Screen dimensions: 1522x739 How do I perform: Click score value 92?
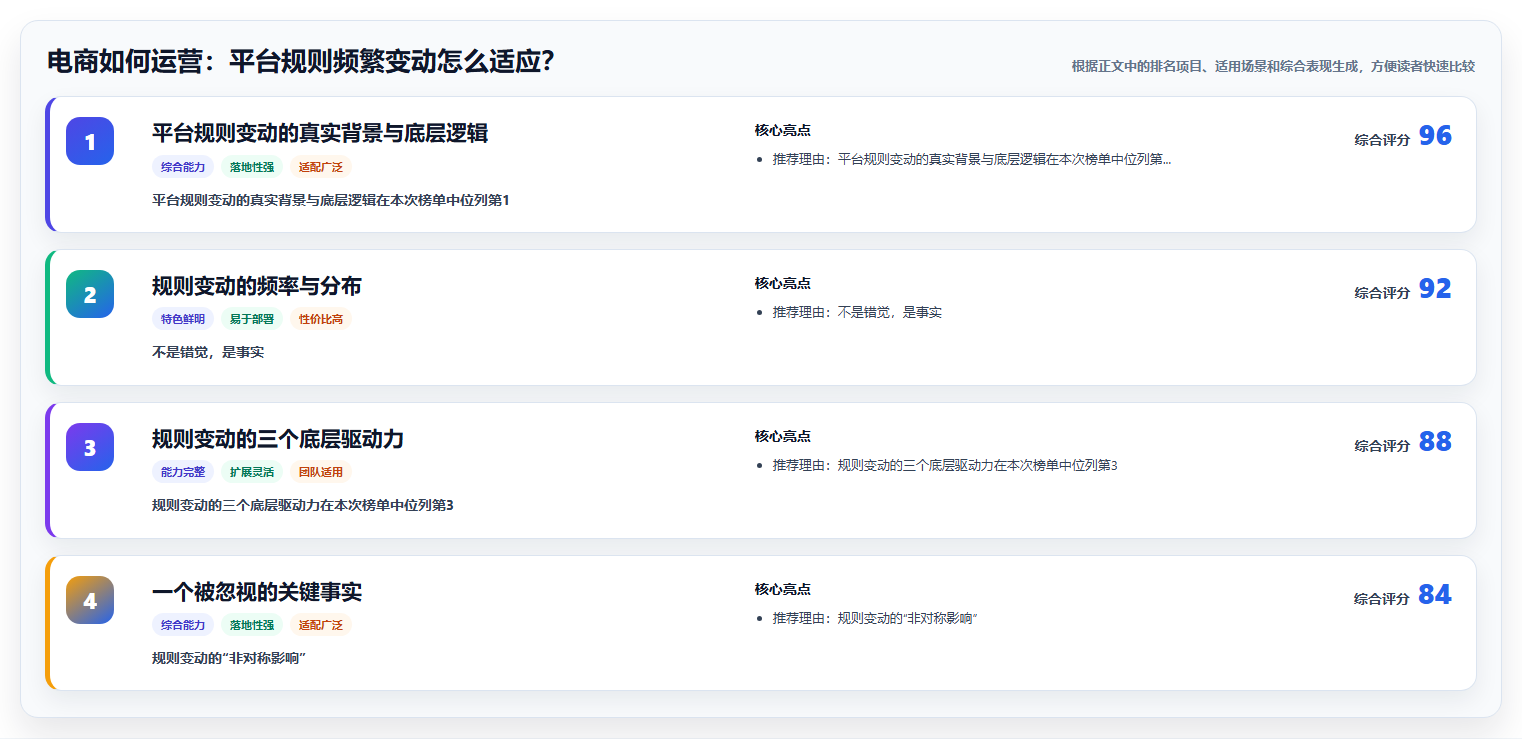pyautogui.click(x=1435, y=289)
